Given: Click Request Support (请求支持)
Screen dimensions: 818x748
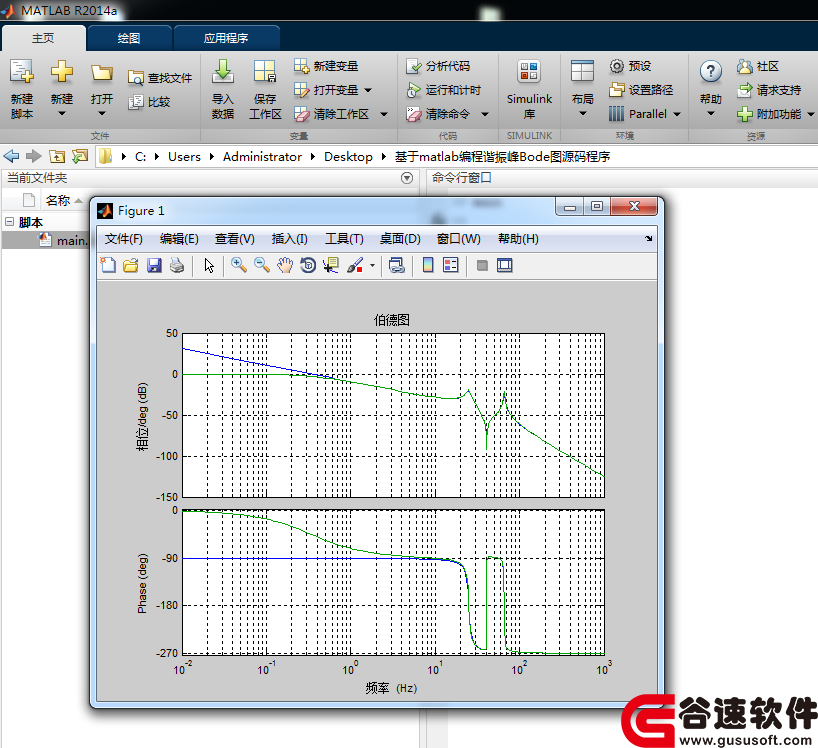Looking at the screenshot, I should [769, 90].
